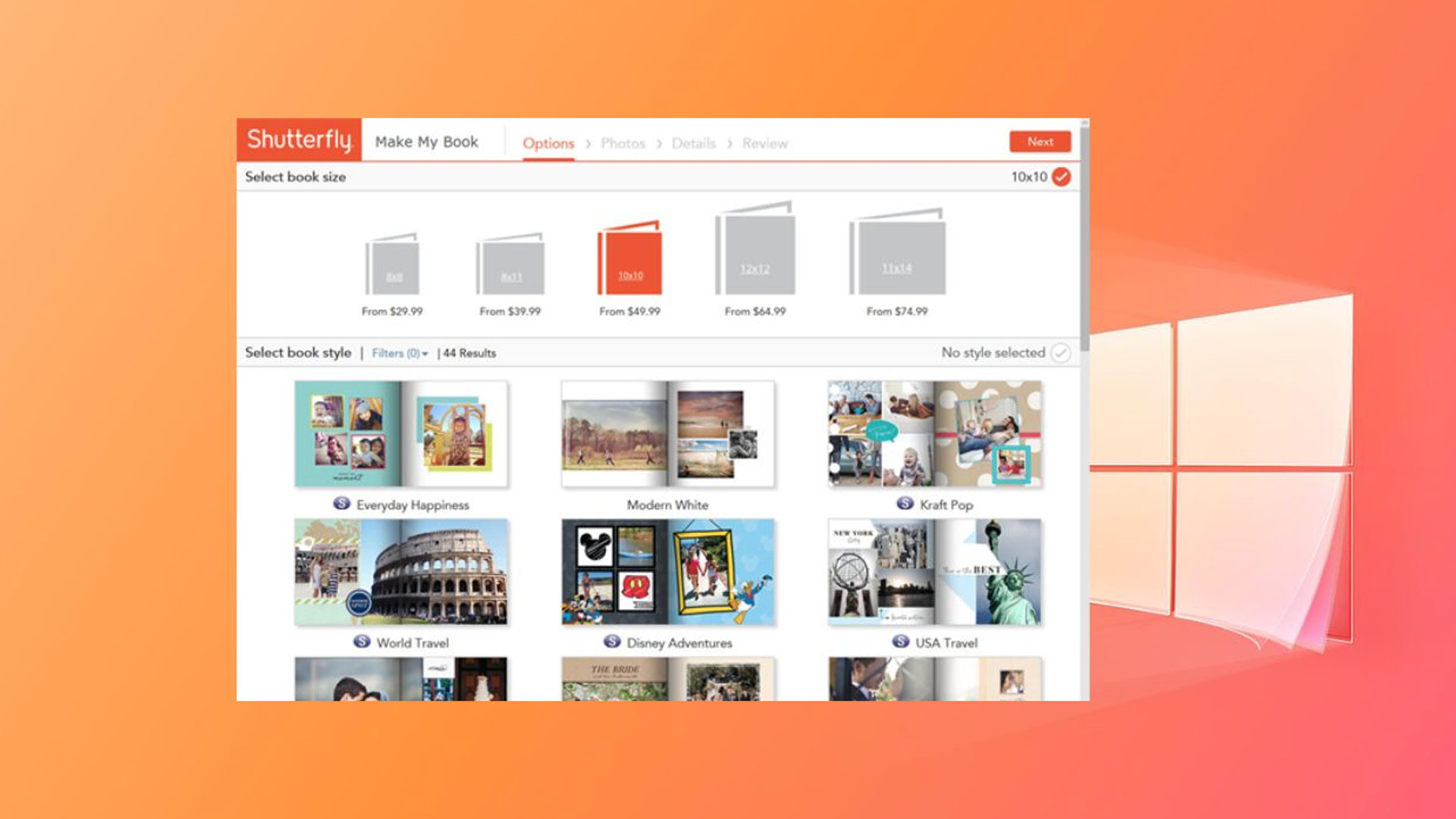
Task: Click the World Travel style name
Action: [413, 642]
